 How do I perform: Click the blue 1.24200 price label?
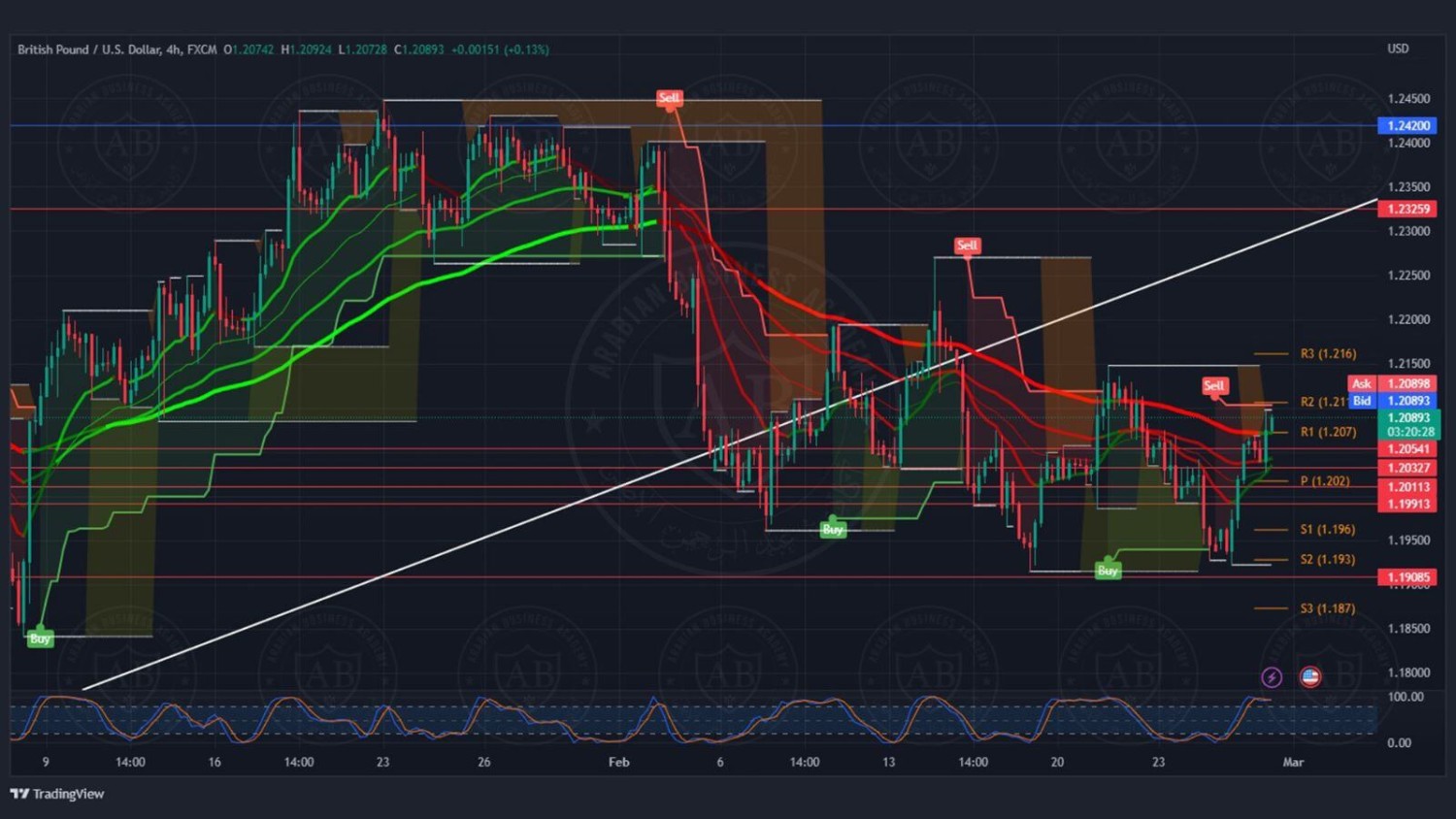click(x=1407, y=126)
